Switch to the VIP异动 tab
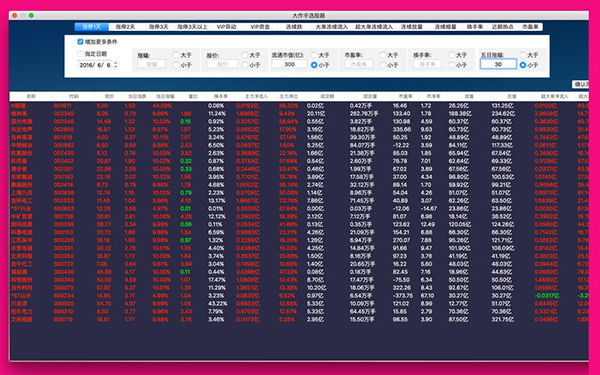Image resolution: width=600 pixels, height=375 pixels. [x=227, y=27]
